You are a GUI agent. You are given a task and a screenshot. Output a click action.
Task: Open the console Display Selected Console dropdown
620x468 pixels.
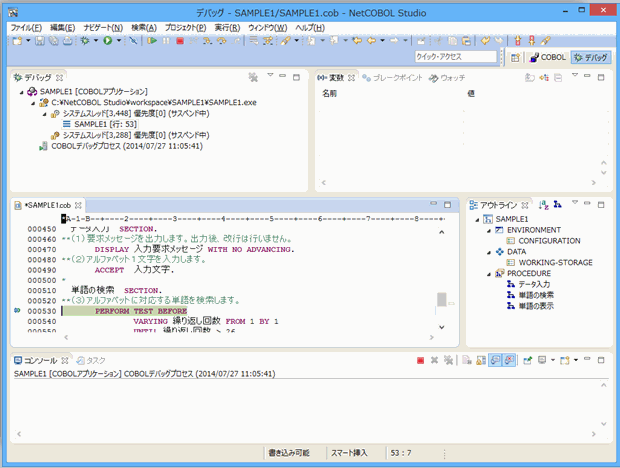tap(553, 360)
